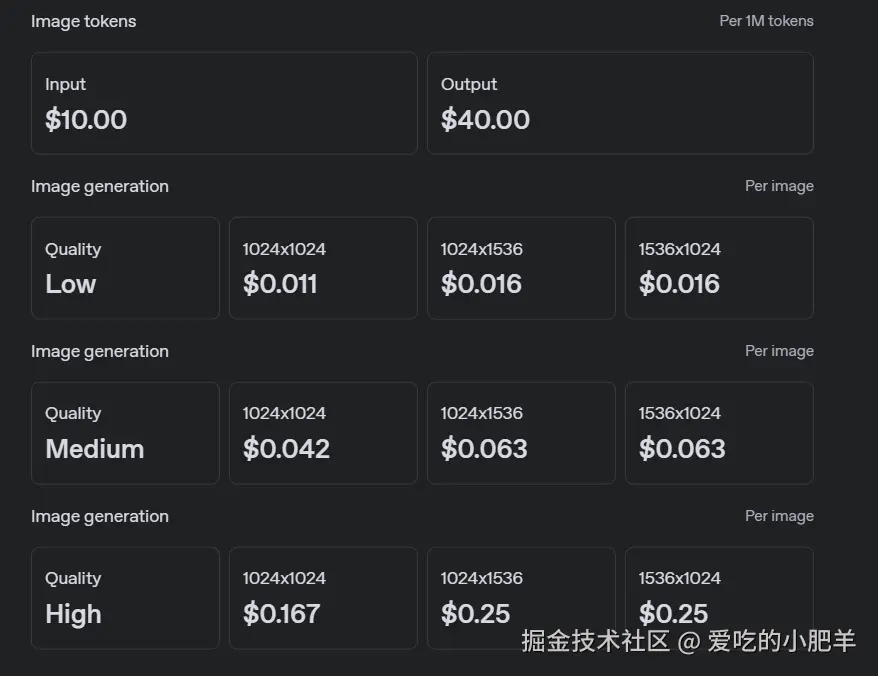Click the Image generation heading above Low row
Screen dimensions: 878x676
pos(100,186)
